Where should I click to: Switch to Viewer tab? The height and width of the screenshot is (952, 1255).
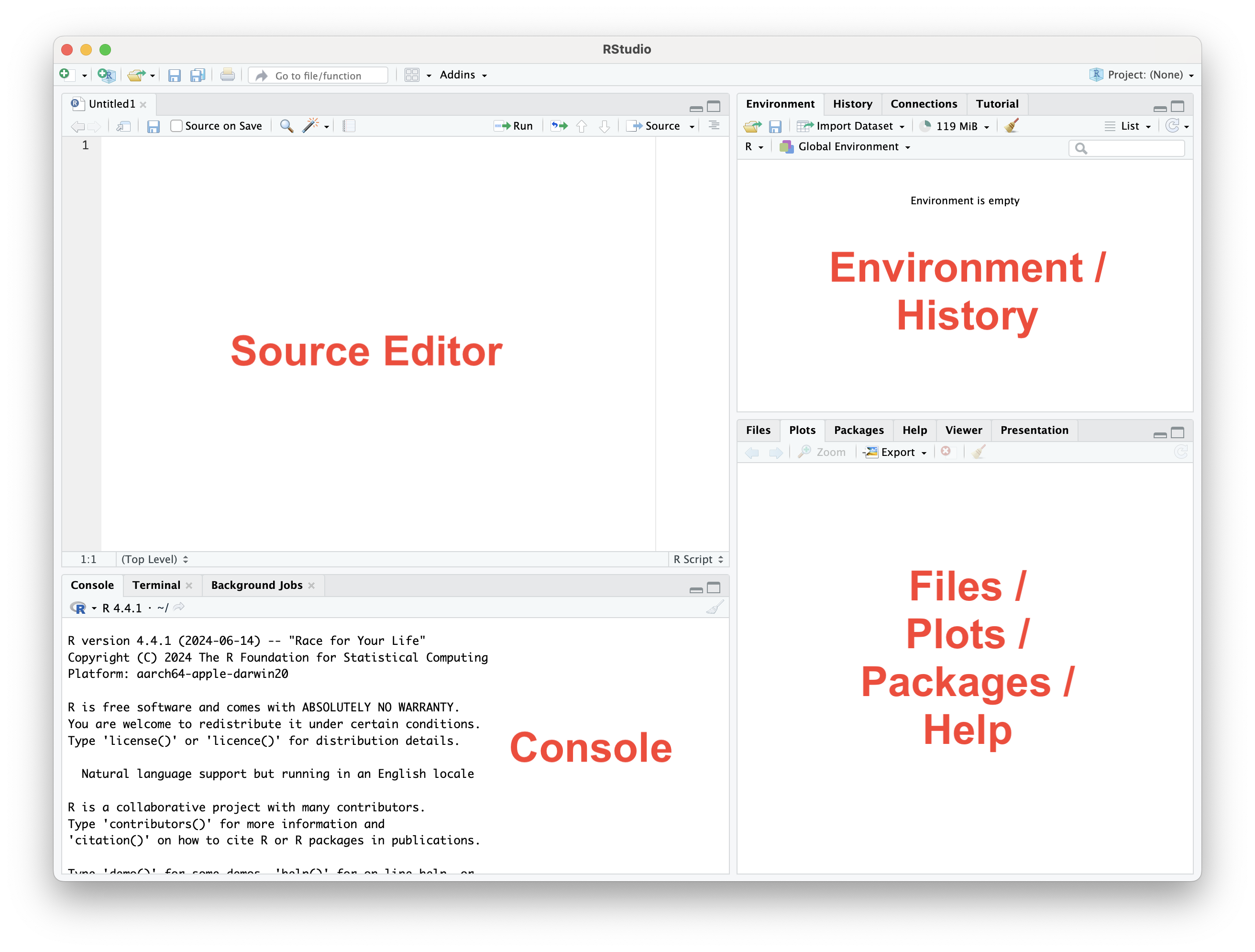click(963, 430)
